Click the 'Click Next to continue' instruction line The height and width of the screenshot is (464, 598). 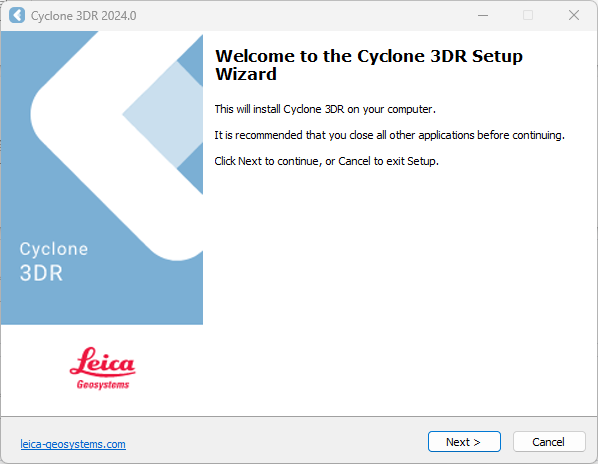[326, 161]
